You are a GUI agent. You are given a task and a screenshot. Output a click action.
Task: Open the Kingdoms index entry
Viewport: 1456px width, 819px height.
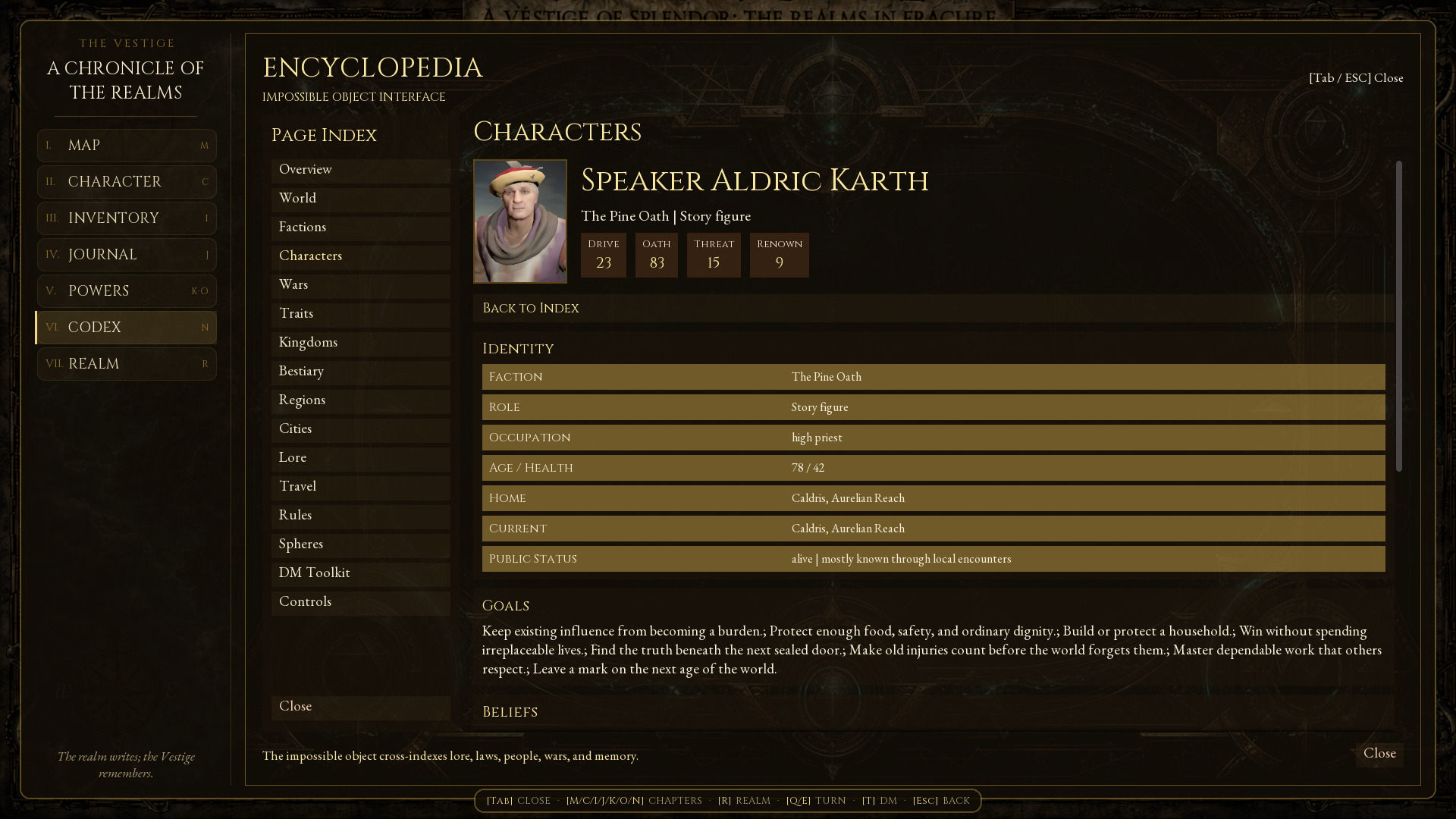click(x=360, y=343)
